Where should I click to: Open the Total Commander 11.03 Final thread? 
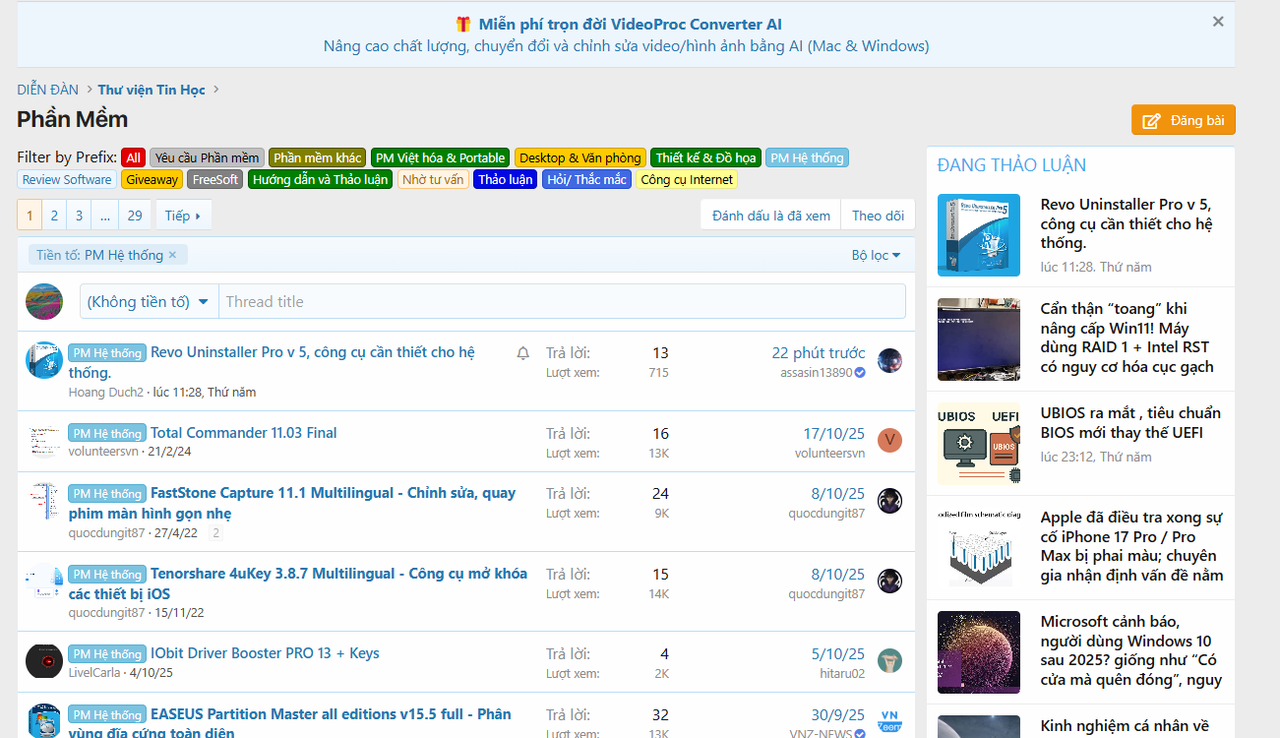(243, 433)
